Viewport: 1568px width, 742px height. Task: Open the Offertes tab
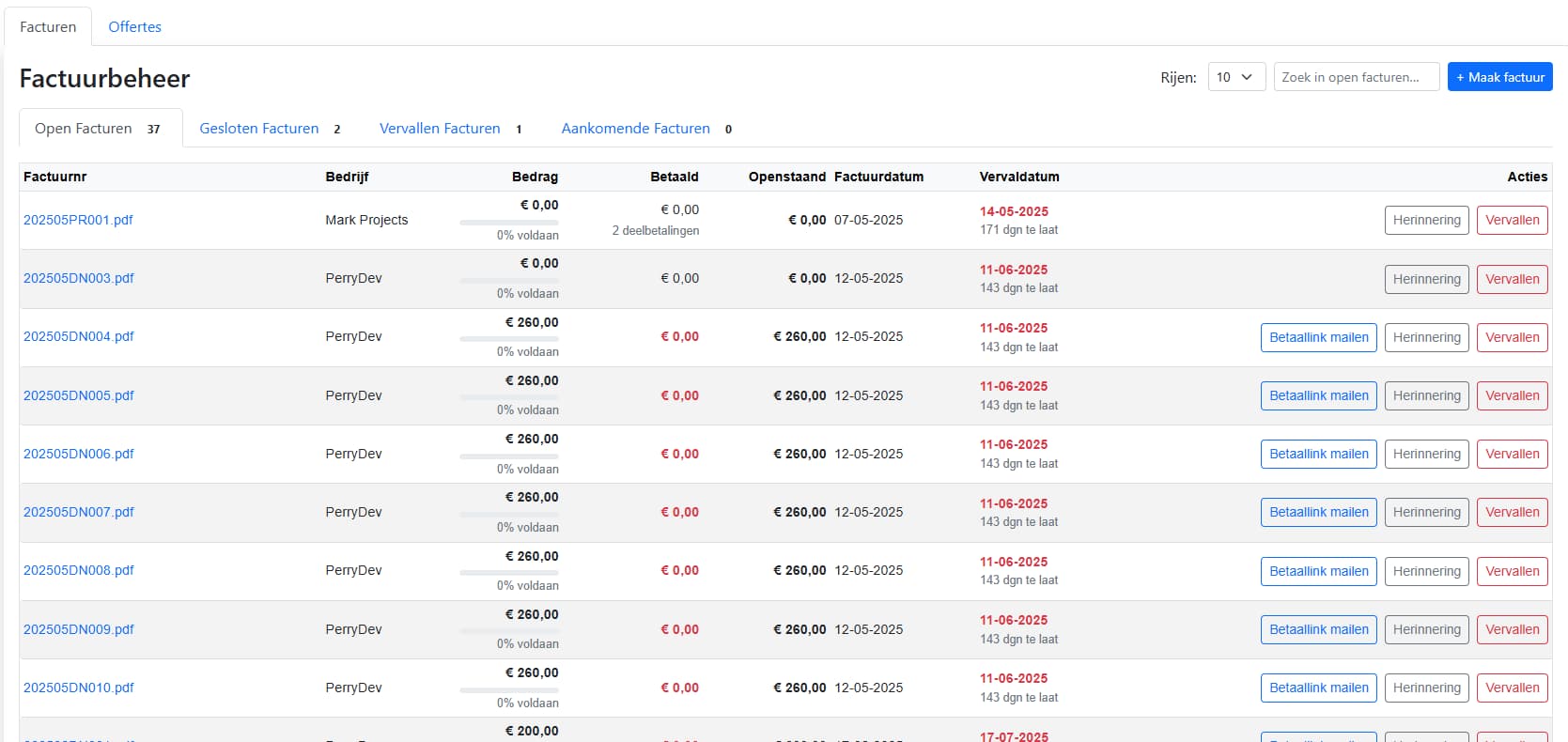(134, 26)
